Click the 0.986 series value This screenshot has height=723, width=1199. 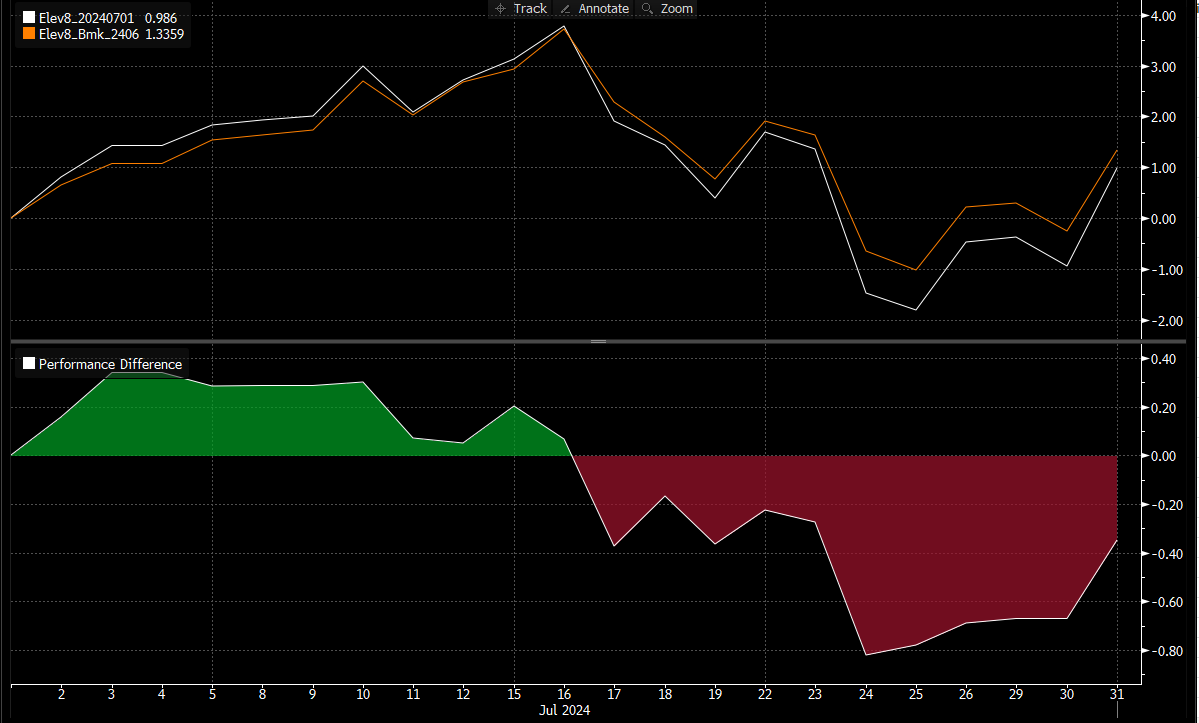pos(161,18)
